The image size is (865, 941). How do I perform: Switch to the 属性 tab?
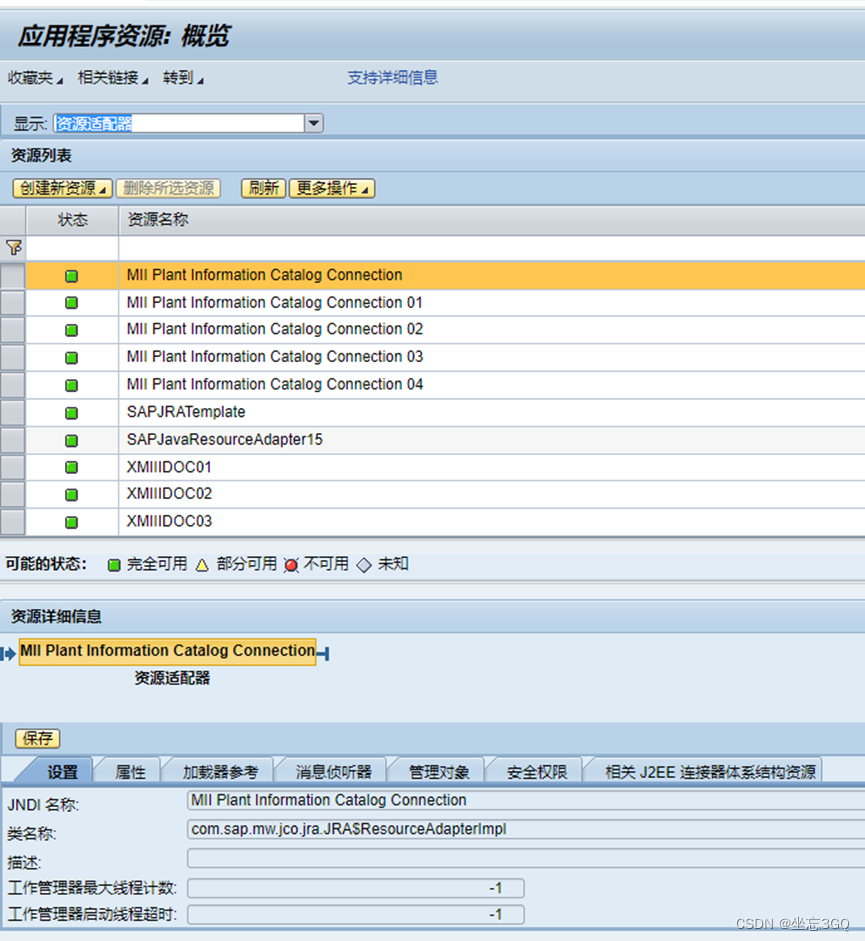(128, 770)
